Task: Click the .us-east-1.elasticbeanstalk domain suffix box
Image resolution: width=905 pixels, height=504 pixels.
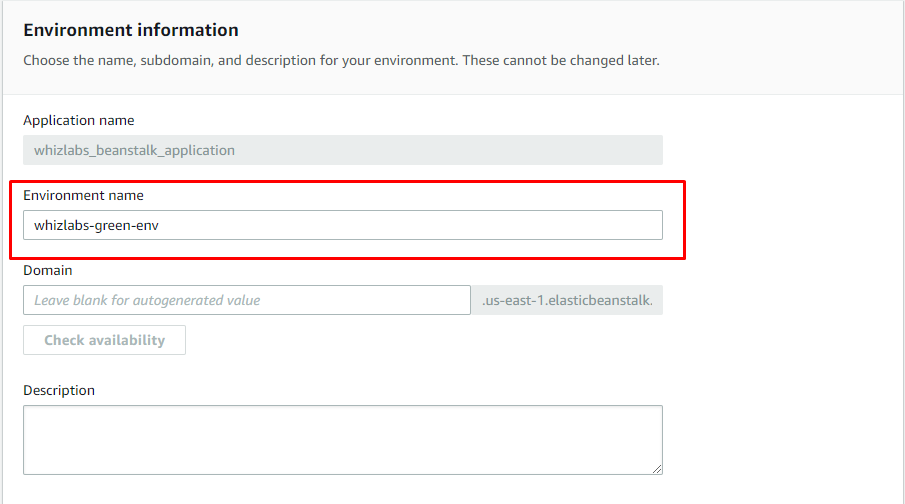Action: point(567,300)
